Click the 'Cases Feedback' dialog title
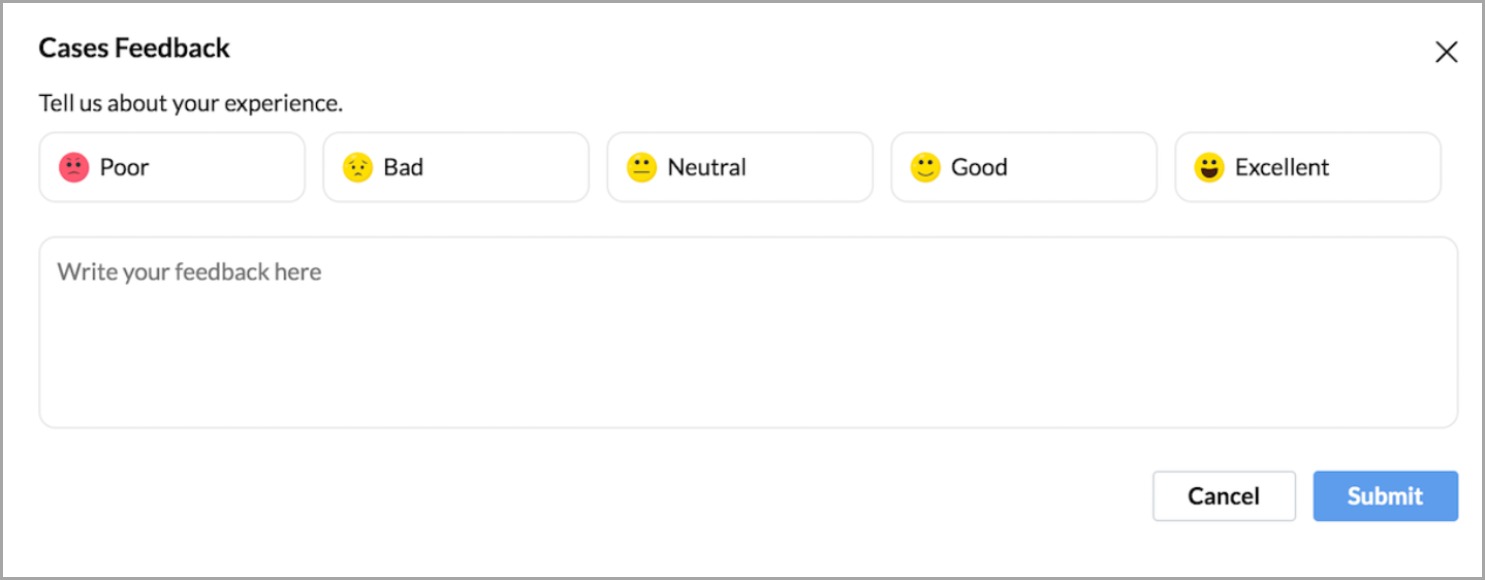Image resolution: width=1485 pixels, height=580 pixels. tap(134, 48)
